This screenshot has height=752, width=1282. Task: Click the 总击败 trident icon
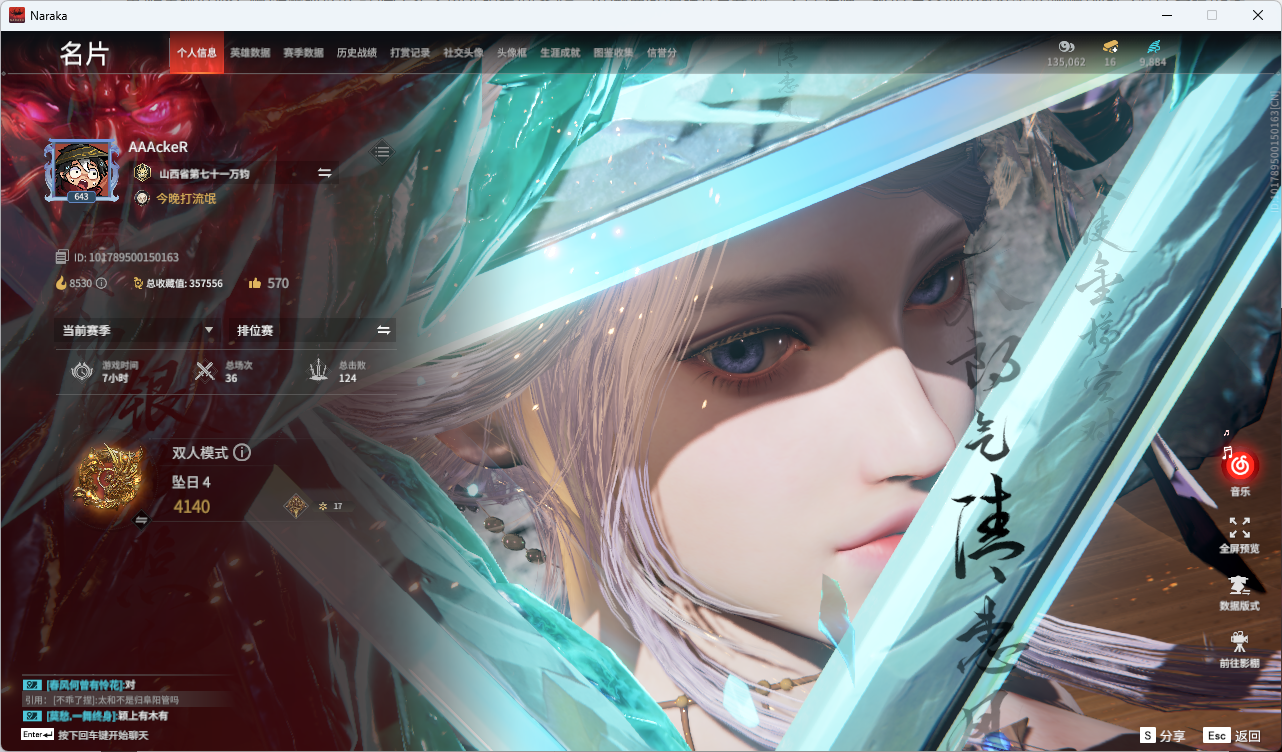[319, 371]
